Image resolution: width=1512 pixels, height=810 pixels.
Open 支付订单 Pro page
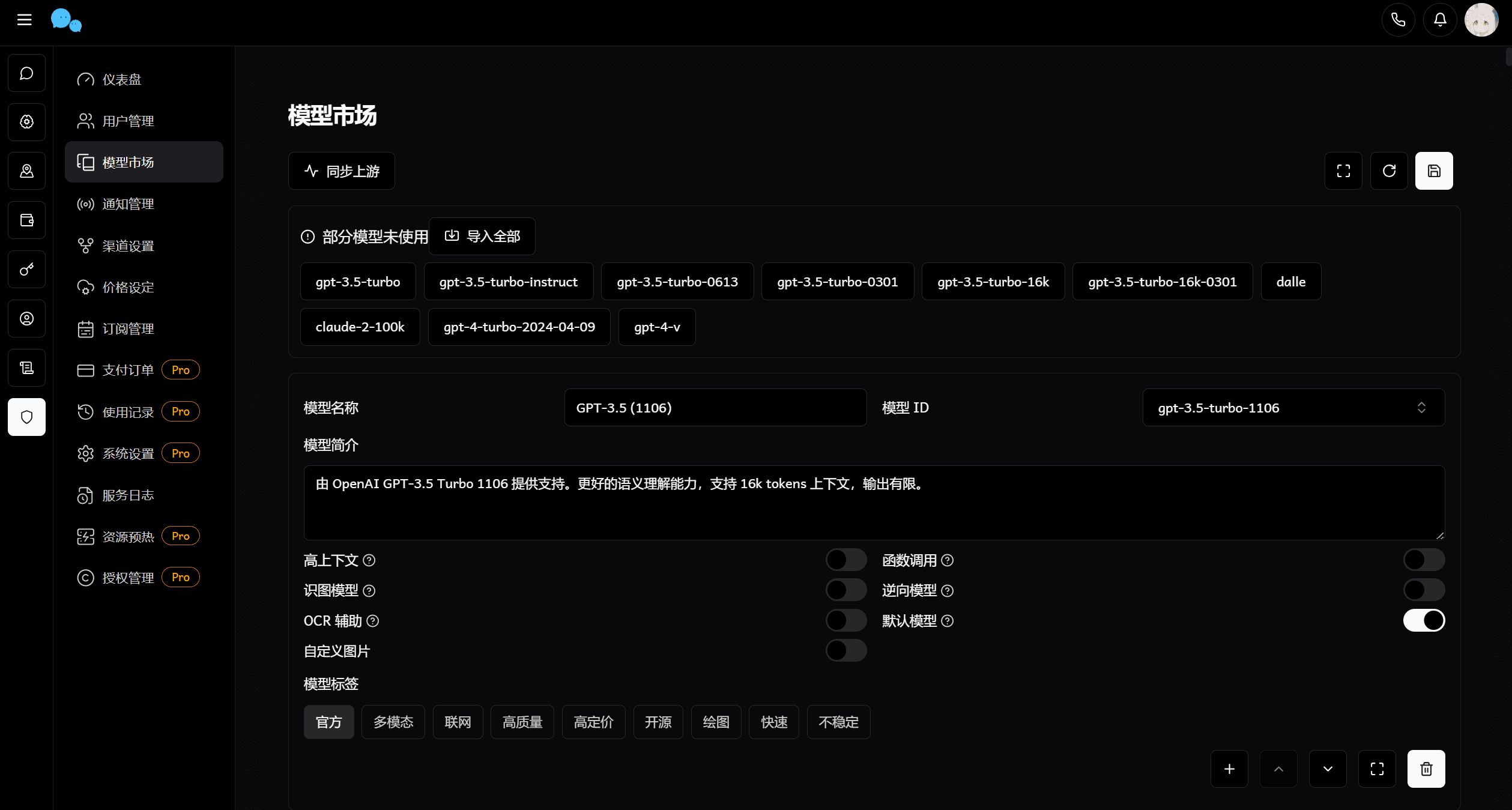click(x=144, y=370)
